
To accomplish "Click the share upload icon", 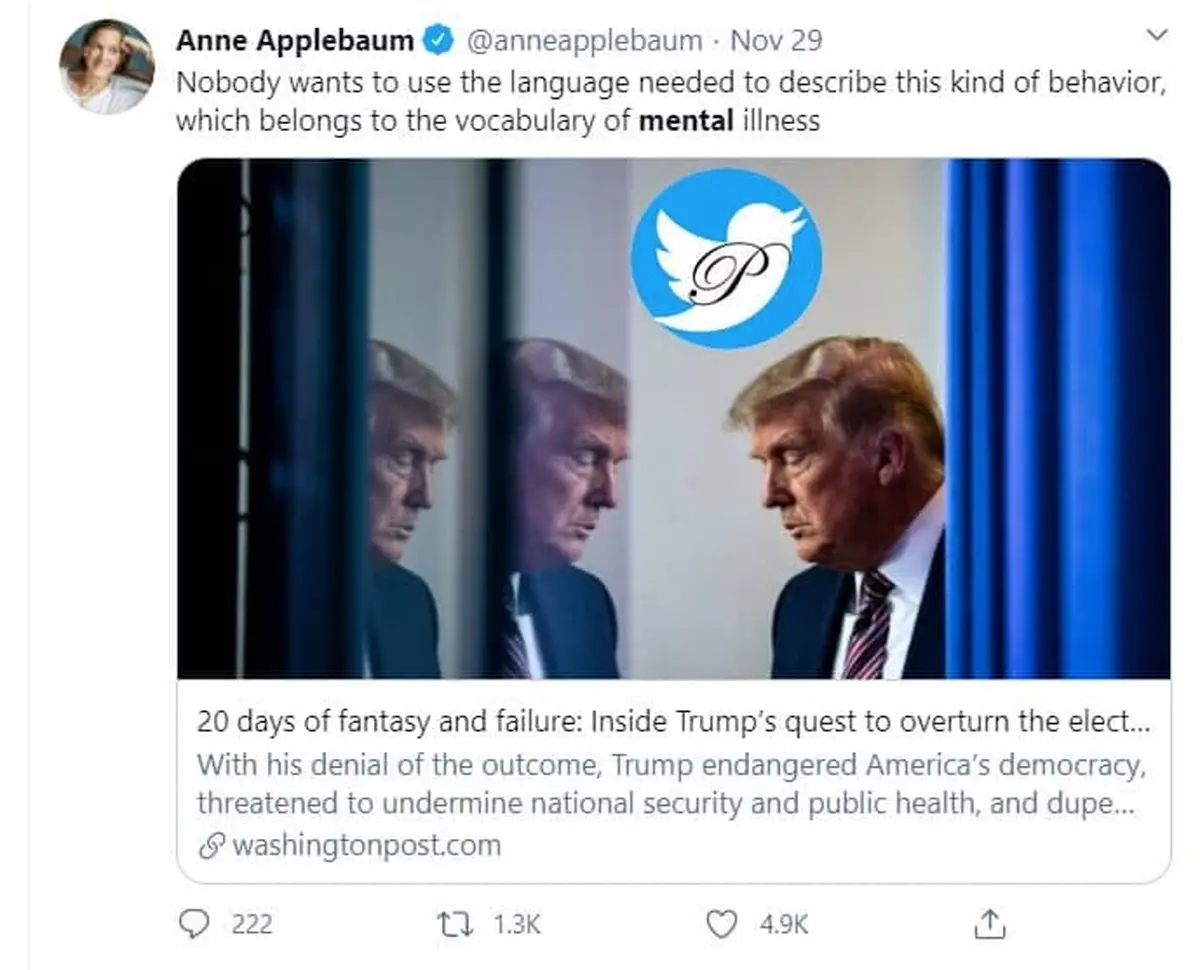I will click(986, 924).
